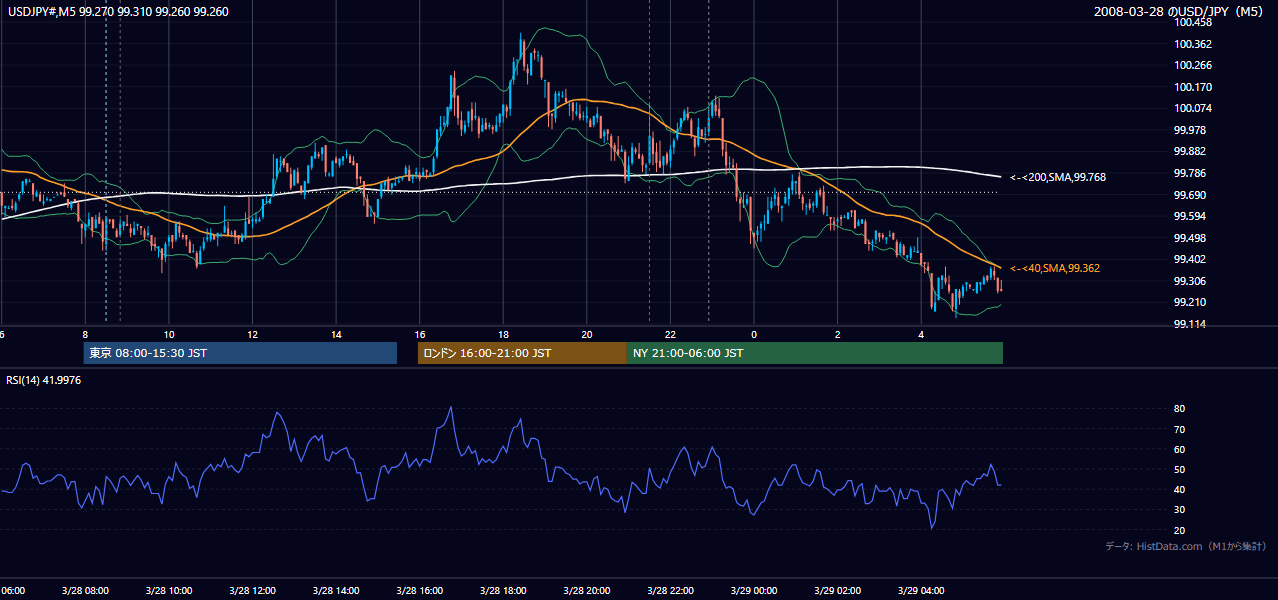Click price level 100.458 on the axis
The height and width of the screenshot is (600, 1278).
tap(1192, 22)
